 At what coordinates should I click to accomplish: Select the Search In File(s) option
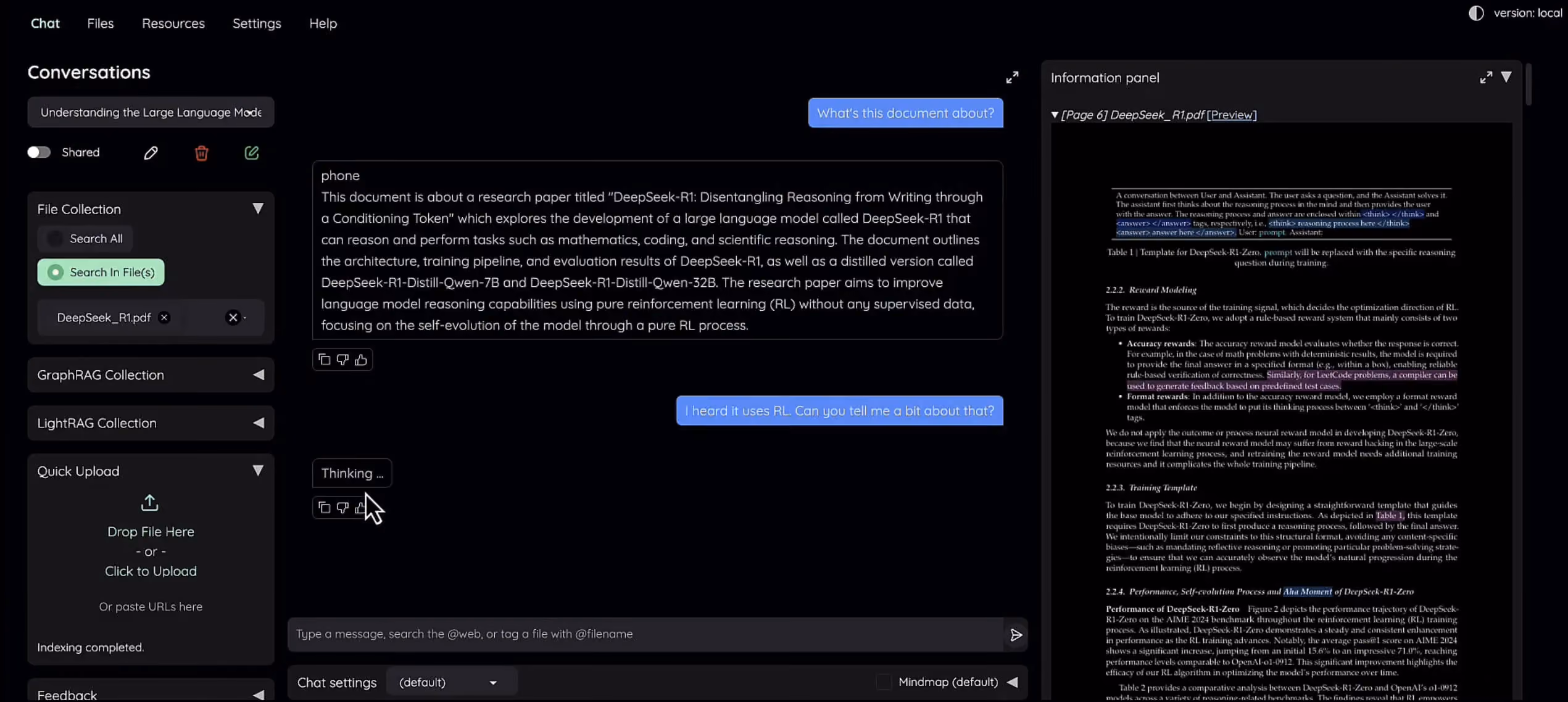point(101,272)
